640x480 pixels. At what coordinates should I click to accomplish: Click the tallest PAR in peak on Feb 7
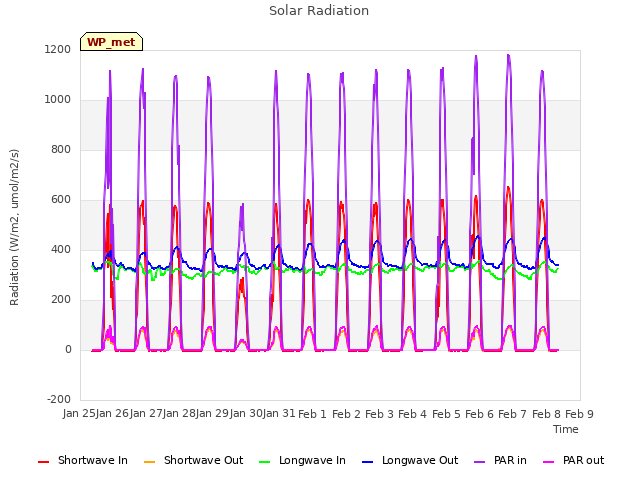pos(509,56)
